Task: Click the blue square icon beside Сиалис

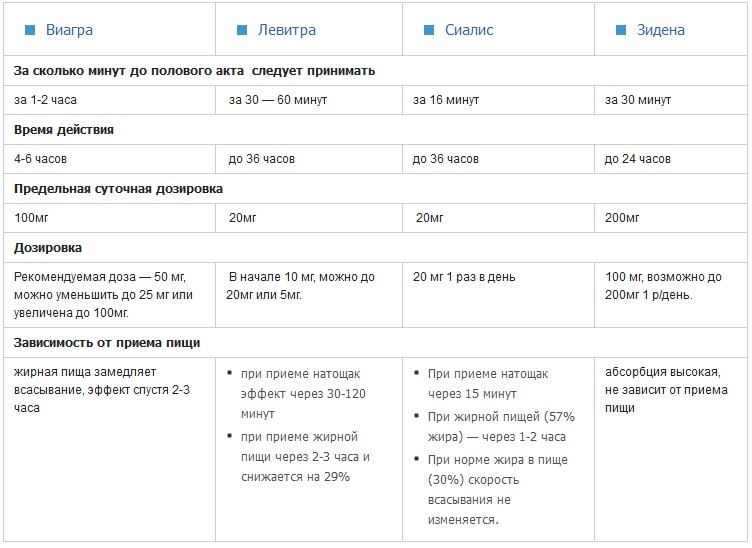Action: coord(429,30)
